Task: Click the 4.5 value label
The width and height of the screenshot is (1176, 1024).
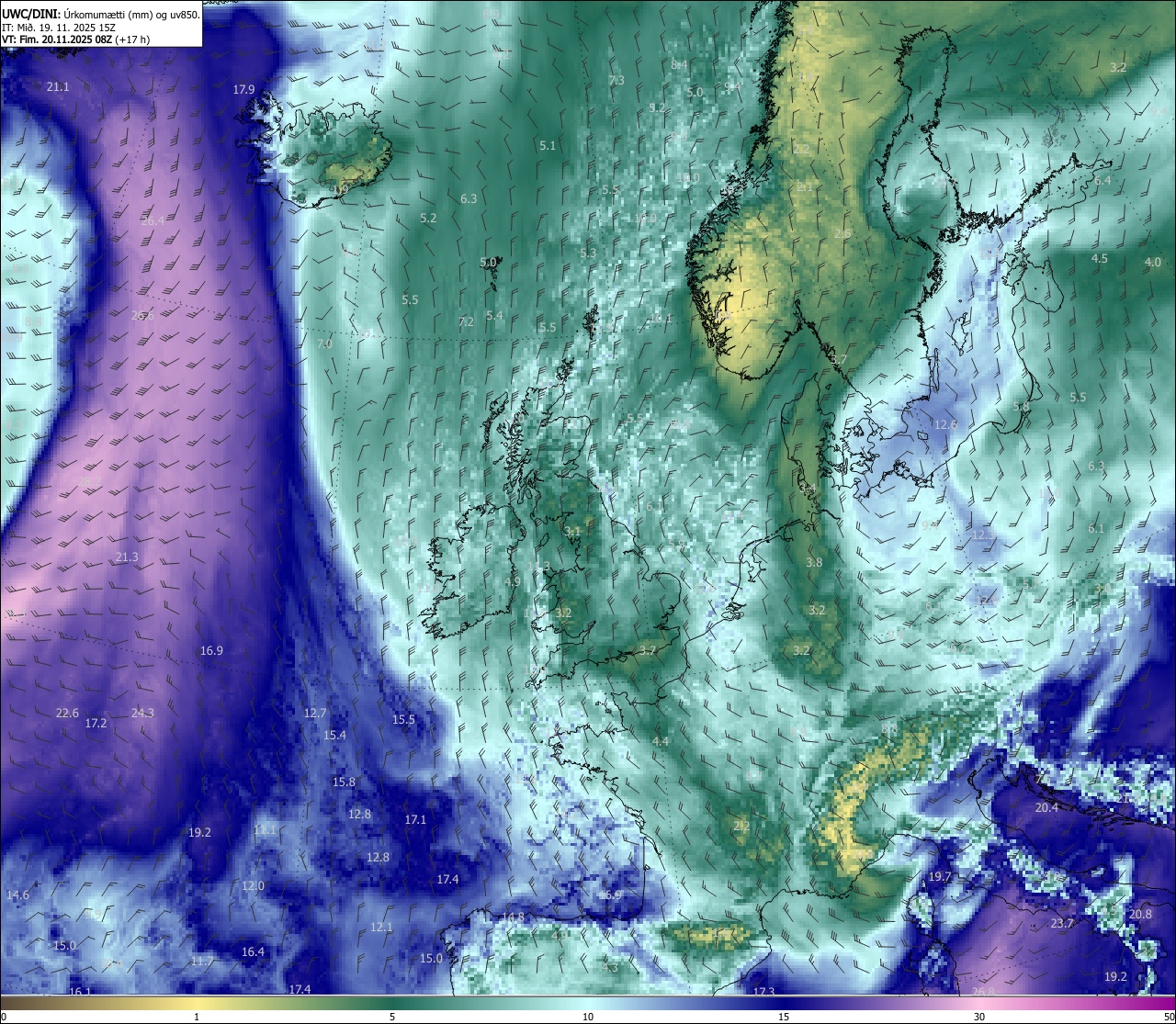Action: coord(1099,259)
